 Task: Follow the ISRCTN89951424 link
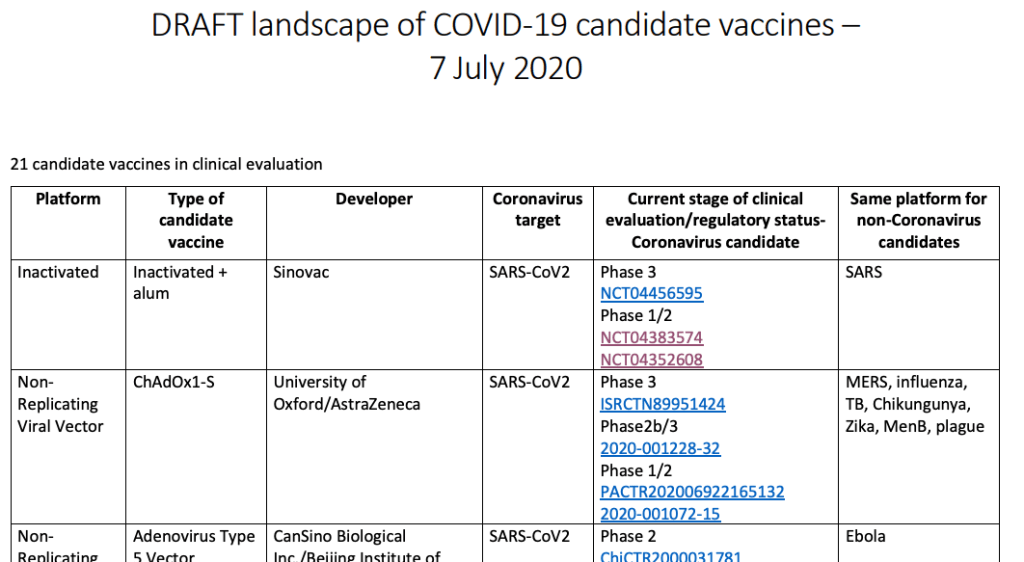pos(662,404)
